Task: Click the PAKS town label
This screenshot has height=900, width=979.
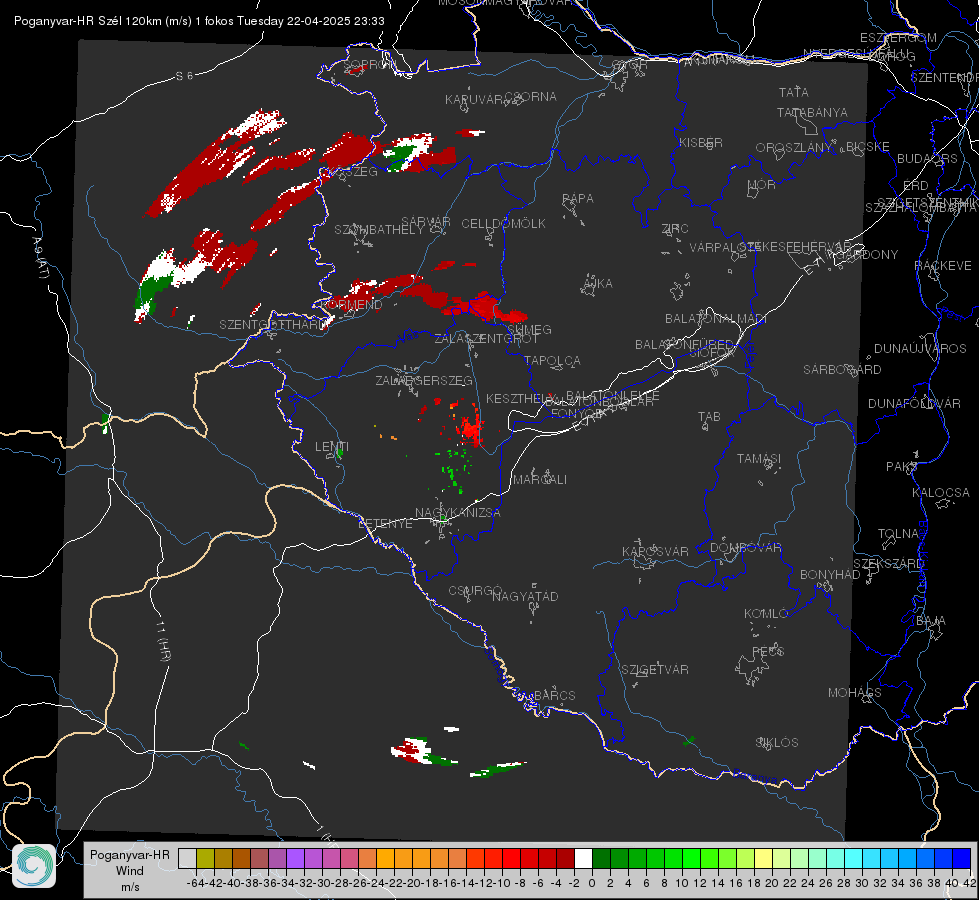Action: pyautogui.click(x=902, y=467)
